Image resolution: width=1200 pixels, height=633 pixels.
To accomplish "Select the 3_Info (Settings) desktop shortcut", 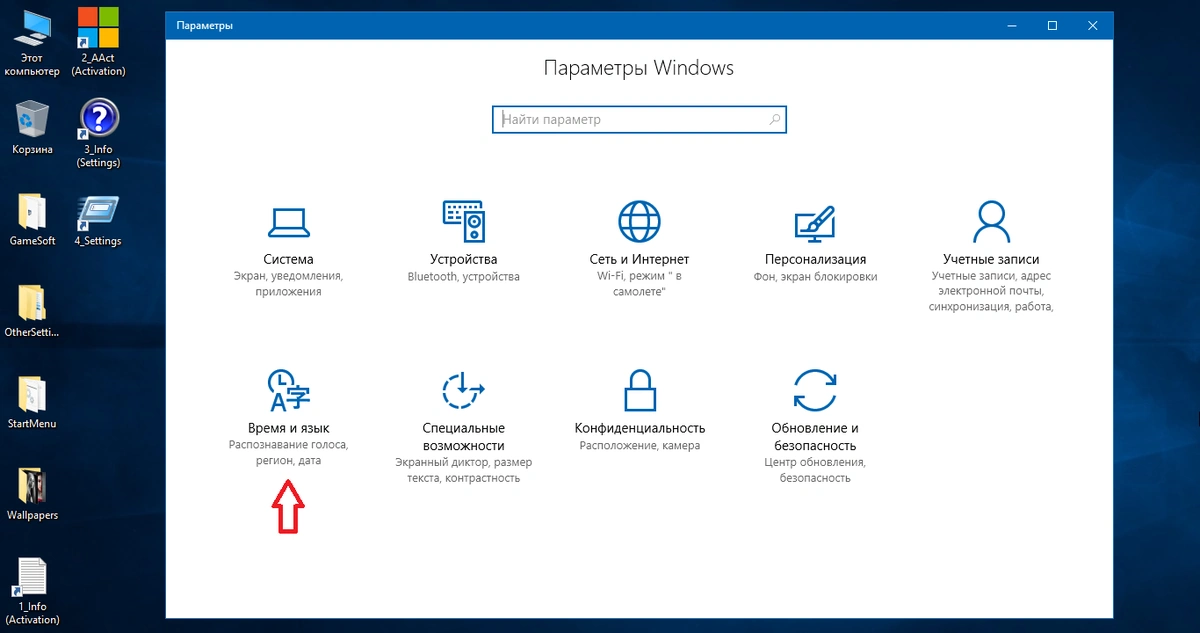I will pos(98,133).
